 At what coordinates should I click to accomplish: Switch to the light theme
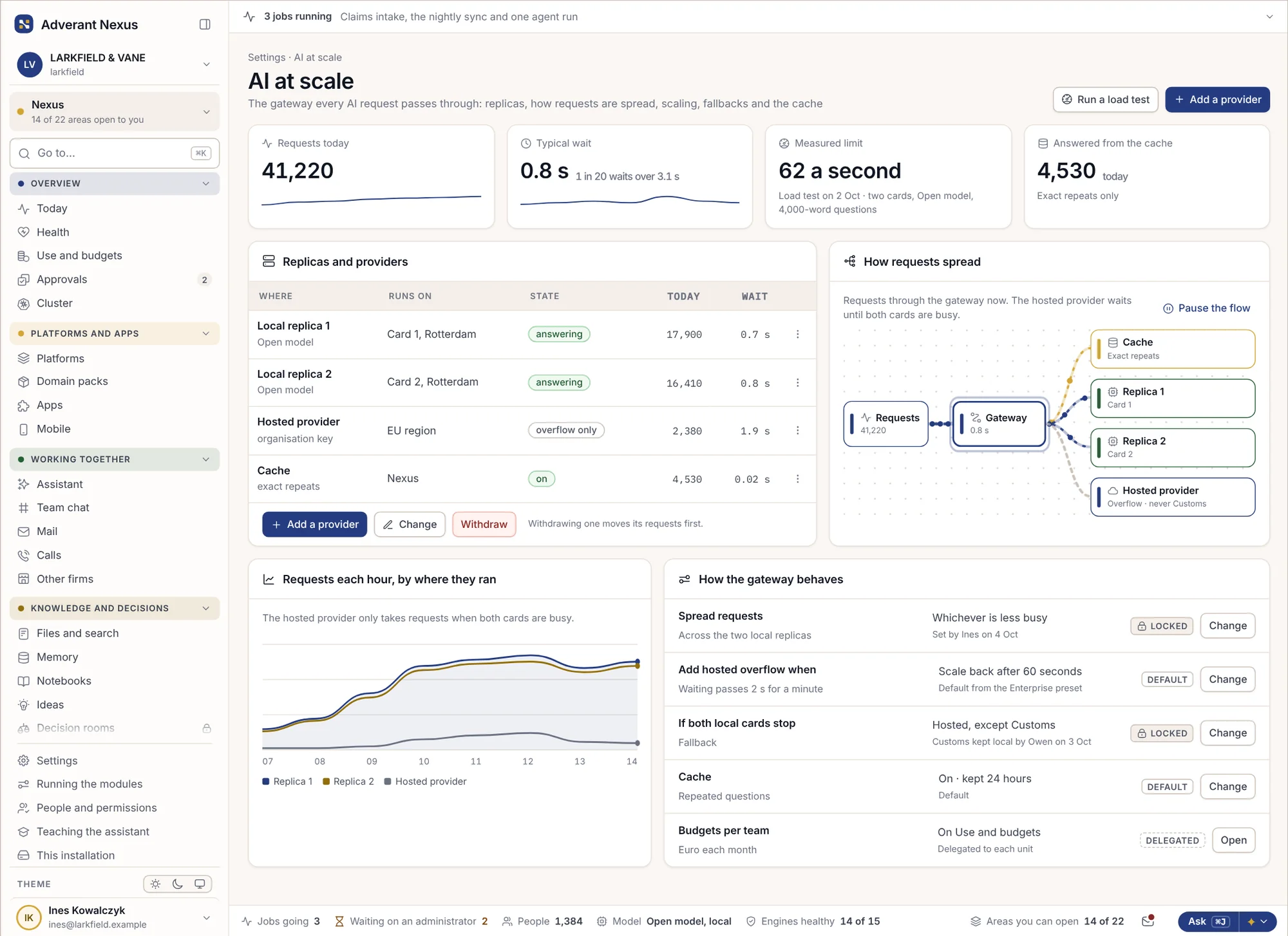(156, 884)
